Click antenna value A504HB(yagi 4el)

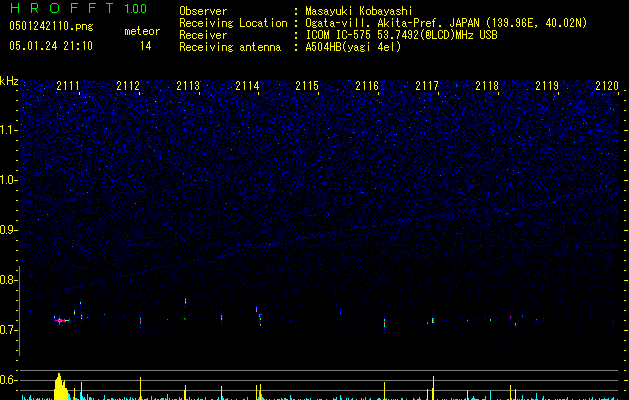pyautogui.click(x=353, y=47)
